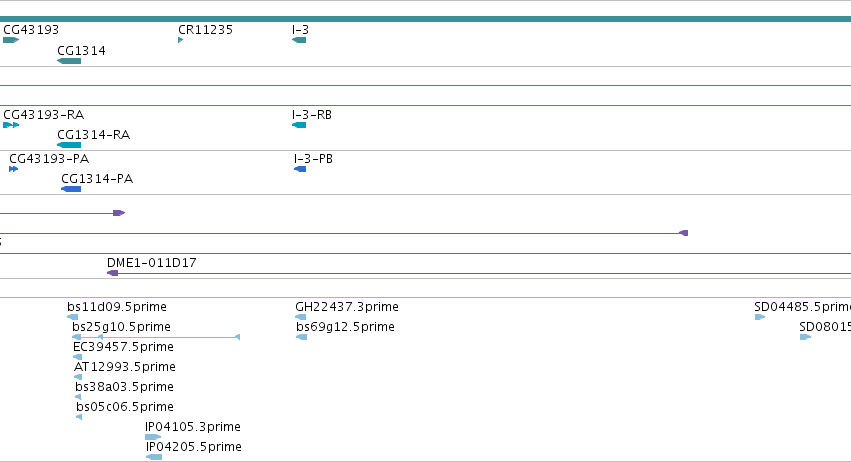Image resolution: width=851 pixels, height=462 pixels.
Task: Select the CG1314-PA protein arrow
Action: click(71, 189)
